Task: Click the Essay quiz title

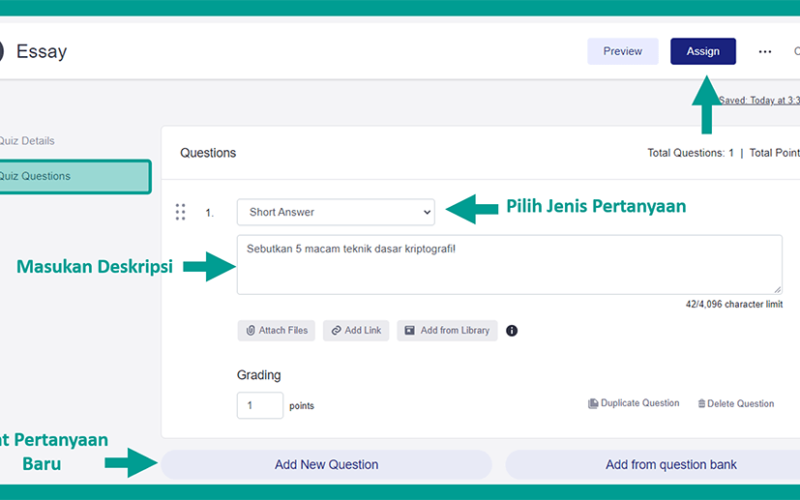Action: click(41, 52)
